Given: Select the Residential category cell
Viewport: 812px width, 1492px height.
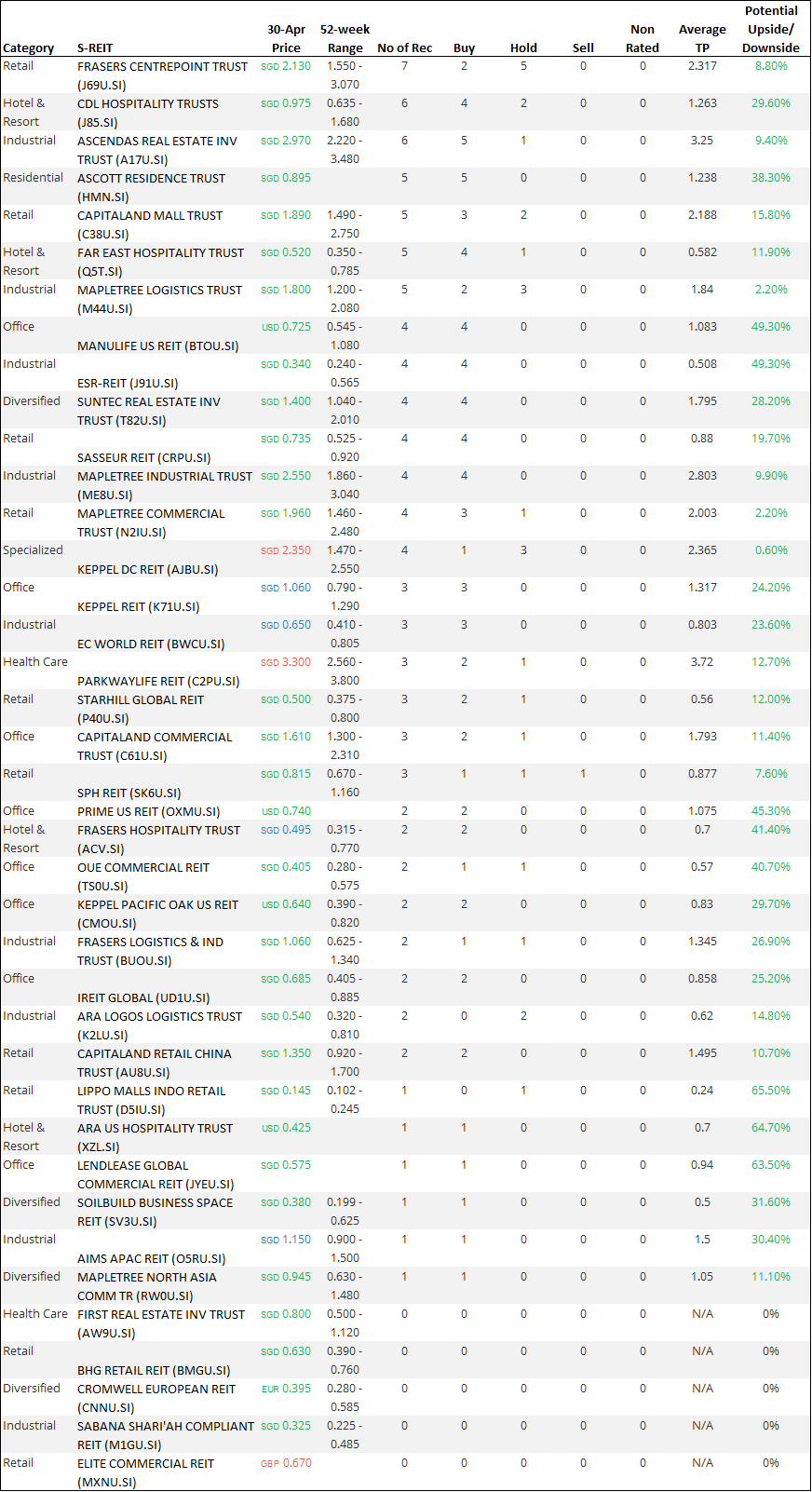Looking at the screenshot, I should pyautogui.click(x=33, y=178).
